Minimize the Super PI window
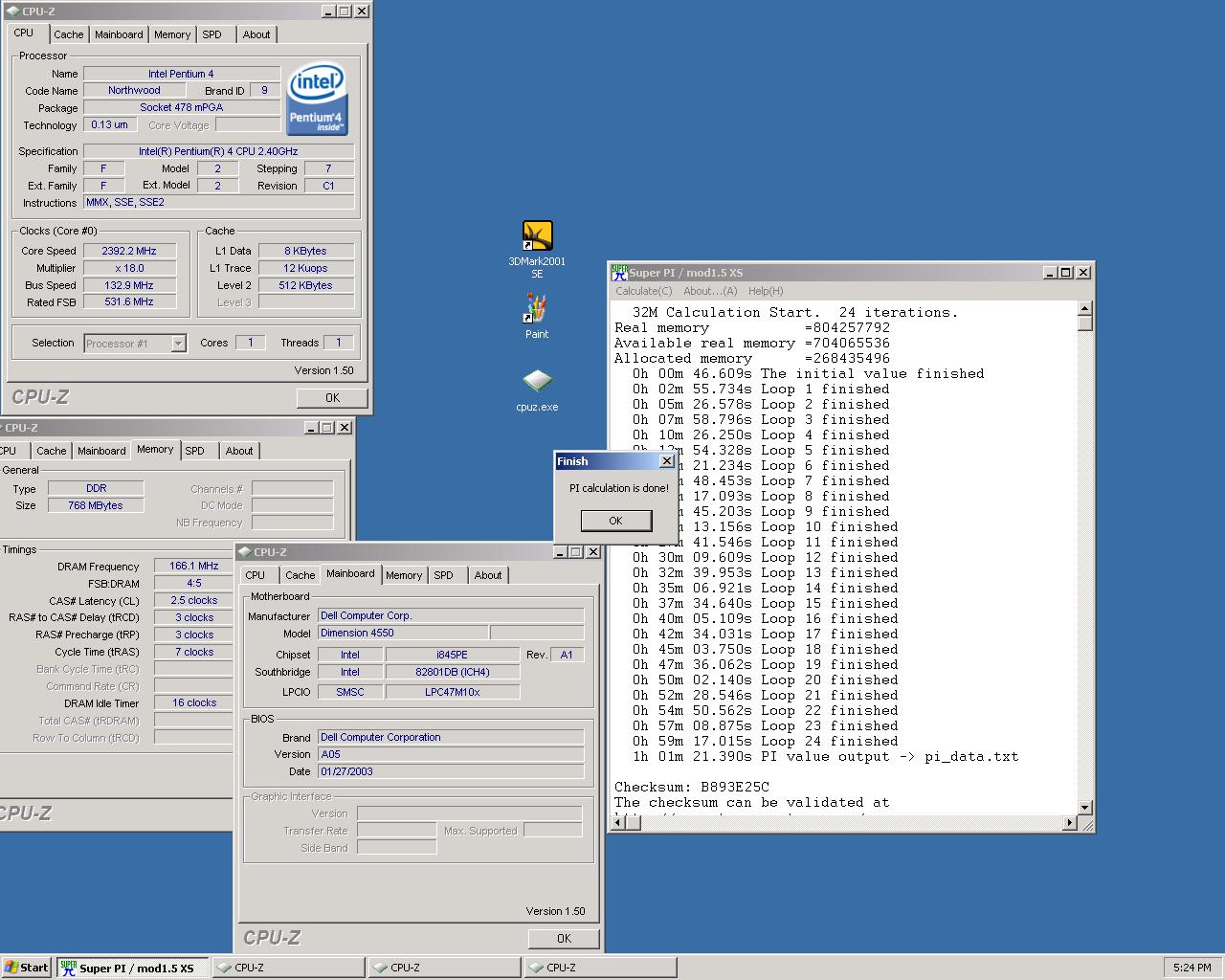 point(1050,273)
